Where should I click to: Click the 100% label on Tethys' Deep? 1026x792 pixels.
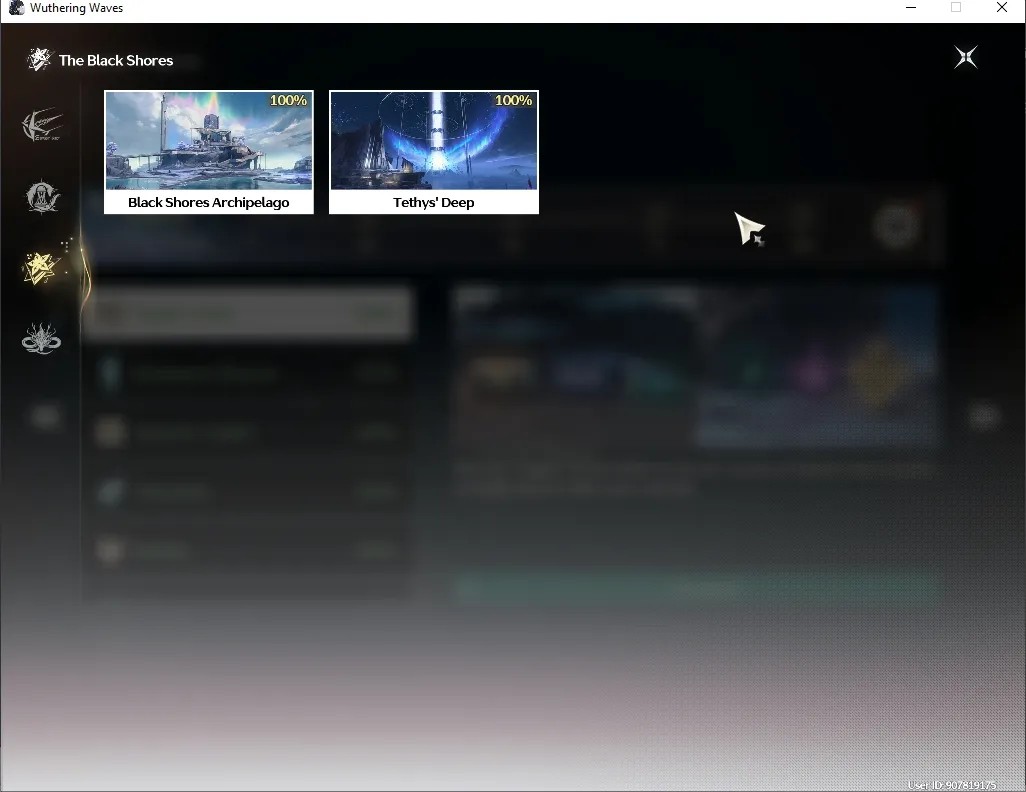pos(513,100)
